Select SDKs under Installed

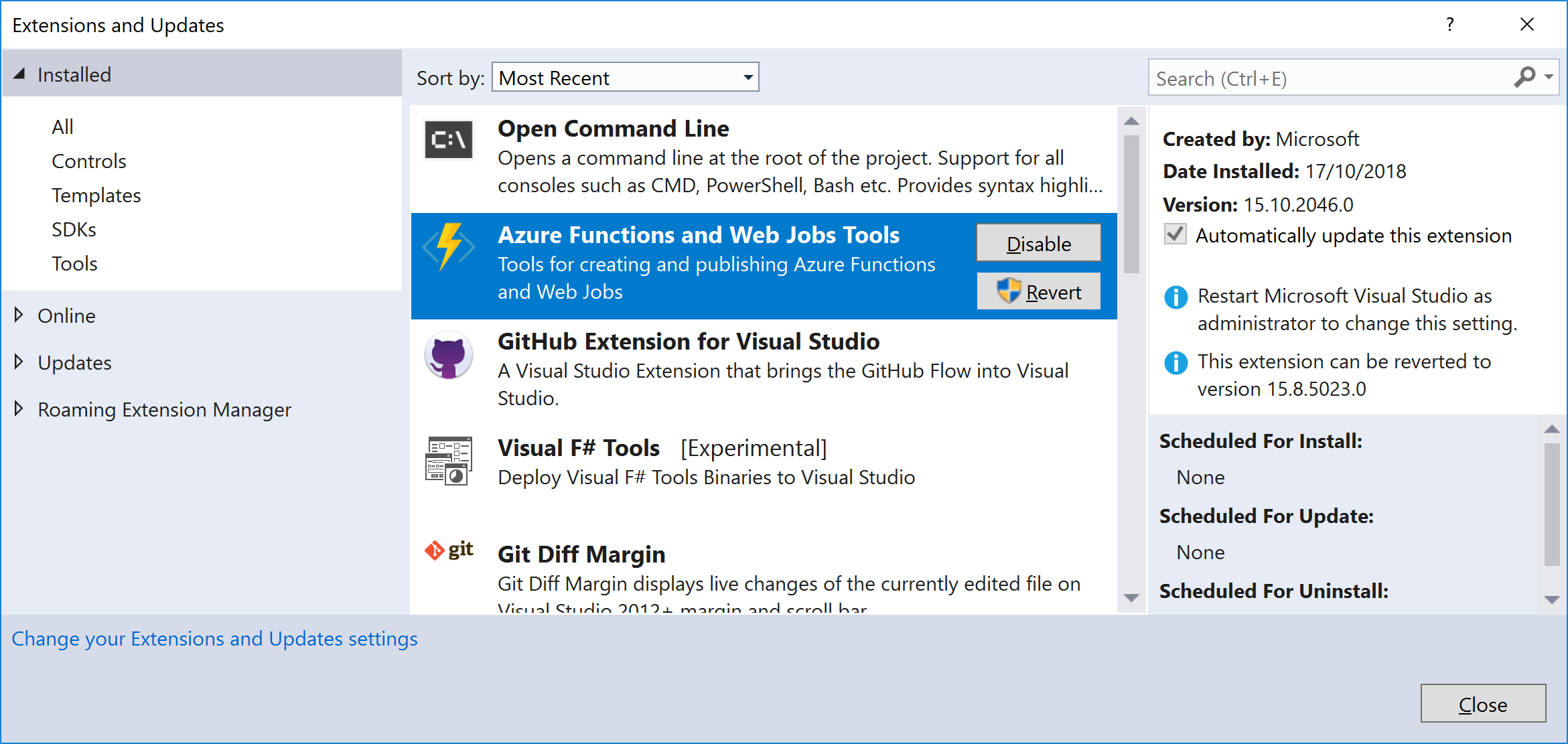[x=74, y=229]
